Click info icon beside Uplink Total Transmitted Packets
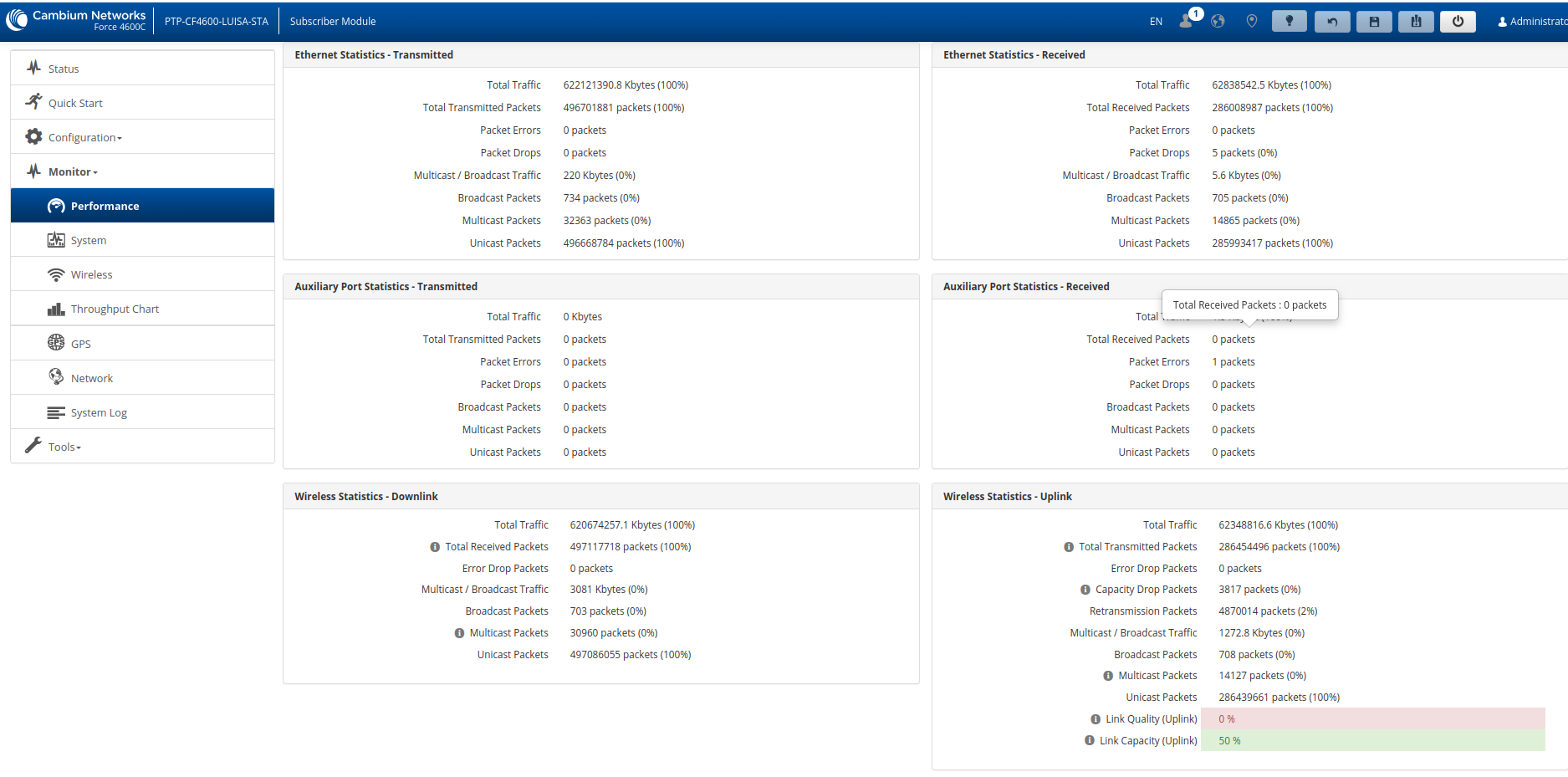 [1069, 547]
